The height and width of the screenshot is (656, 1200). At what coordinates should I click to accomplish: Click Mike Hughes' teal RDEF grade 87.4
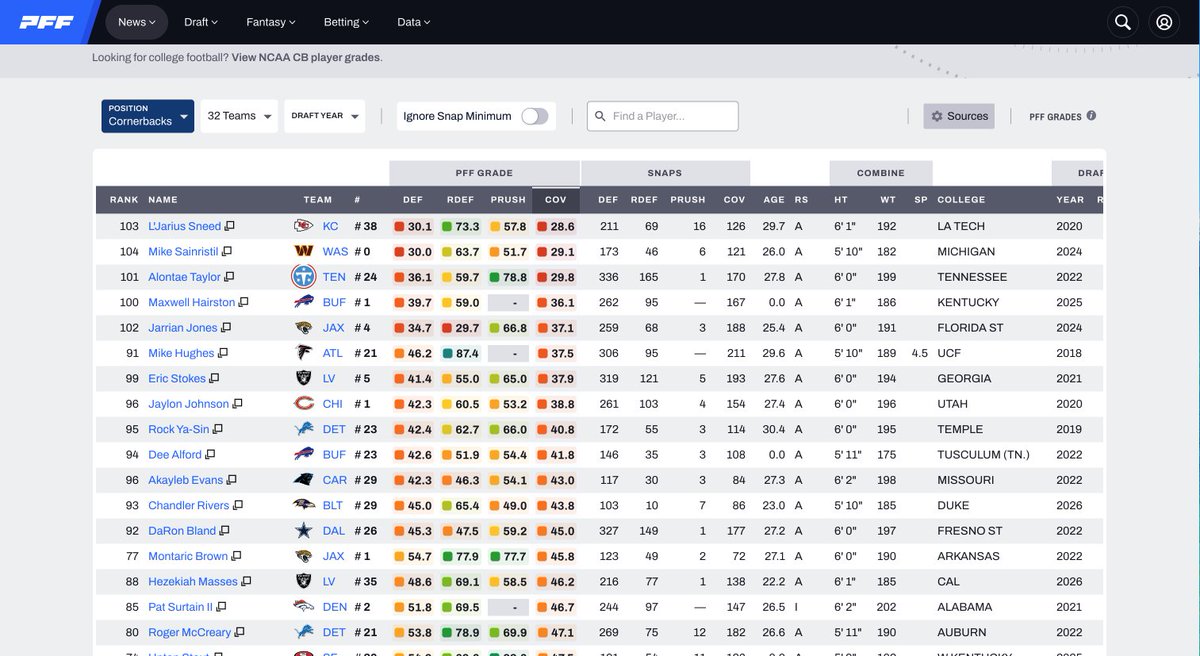461,353
